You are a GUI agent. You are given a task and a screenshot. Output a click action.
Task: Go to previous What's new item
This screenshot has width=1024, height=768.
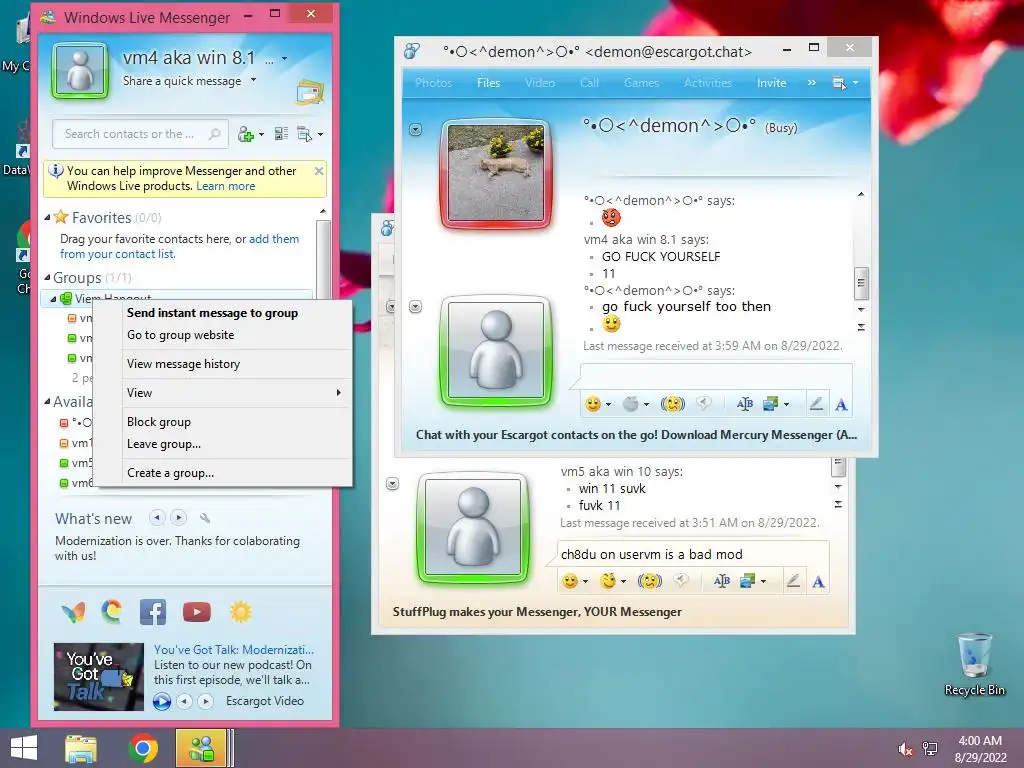157,518
